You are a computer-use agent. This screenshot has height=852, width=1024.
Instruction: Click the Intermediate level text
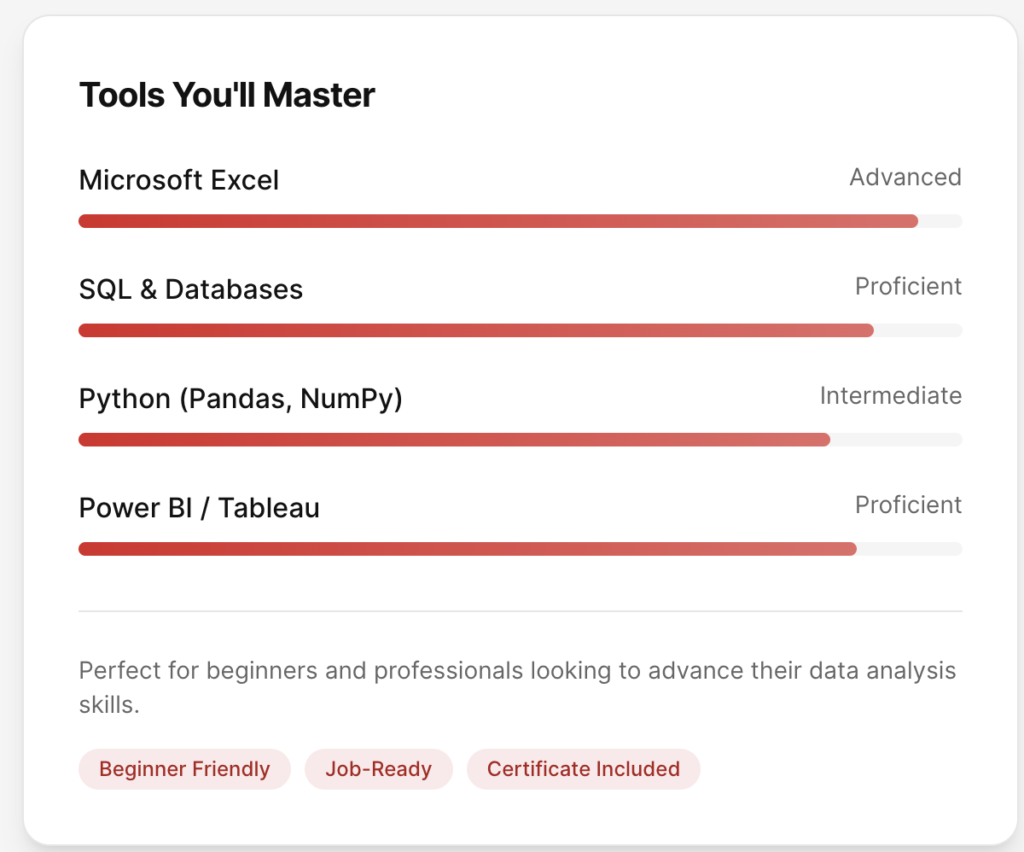[890, 395]
